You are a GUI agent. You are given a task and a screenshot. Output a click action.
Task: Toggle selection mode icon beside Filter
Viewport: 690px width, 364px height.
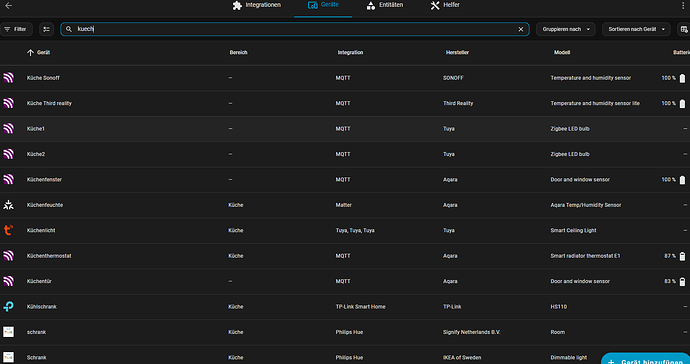[47, 29]
